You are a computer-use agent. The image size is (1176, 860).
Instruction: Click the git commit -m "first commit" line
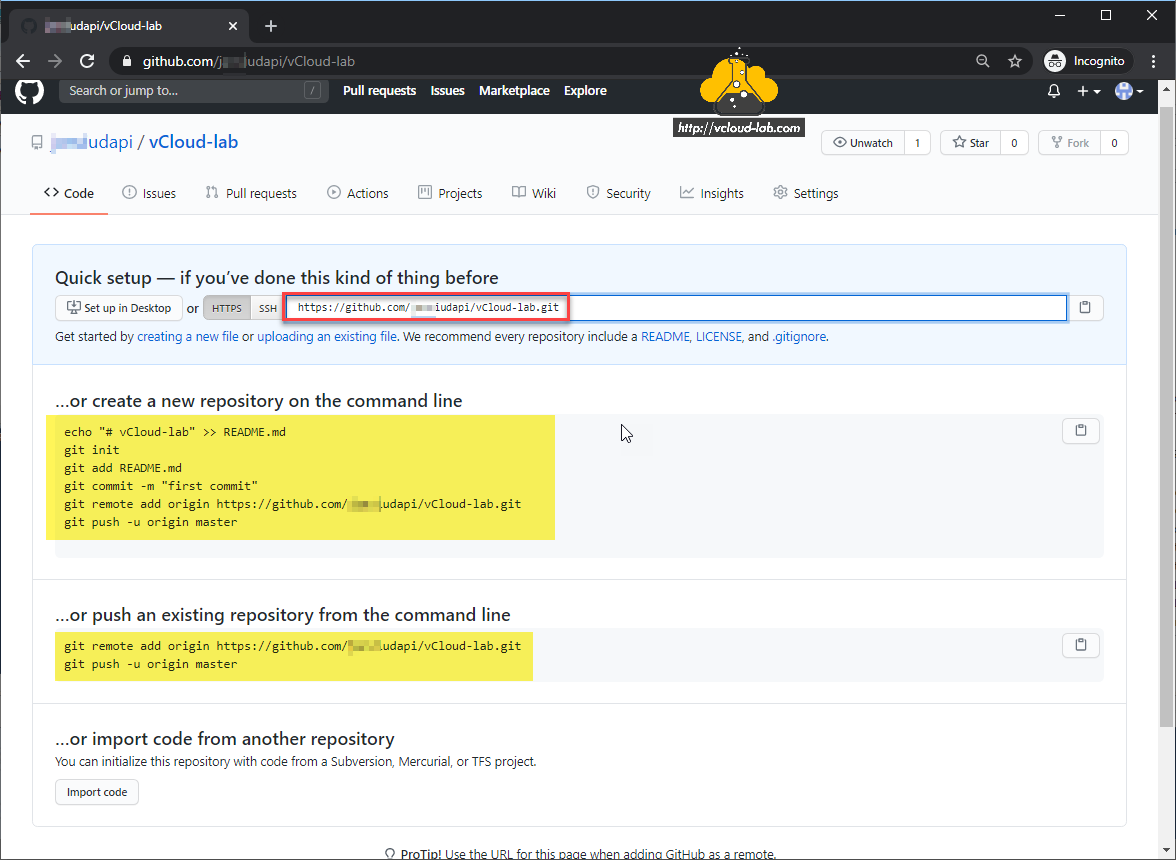pos(161,486)
